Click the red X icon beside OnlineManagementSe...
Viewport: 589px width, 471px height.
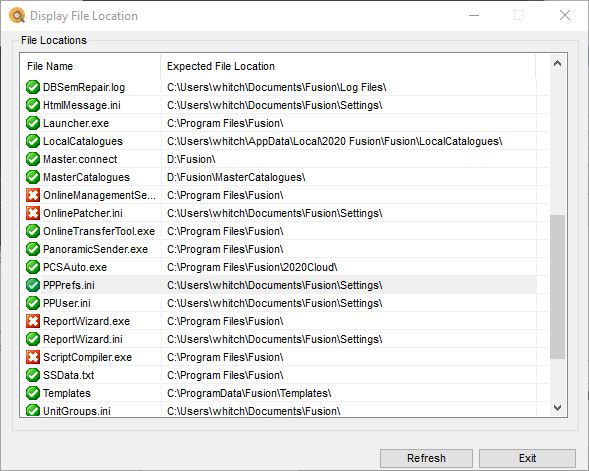pos(33,195)
